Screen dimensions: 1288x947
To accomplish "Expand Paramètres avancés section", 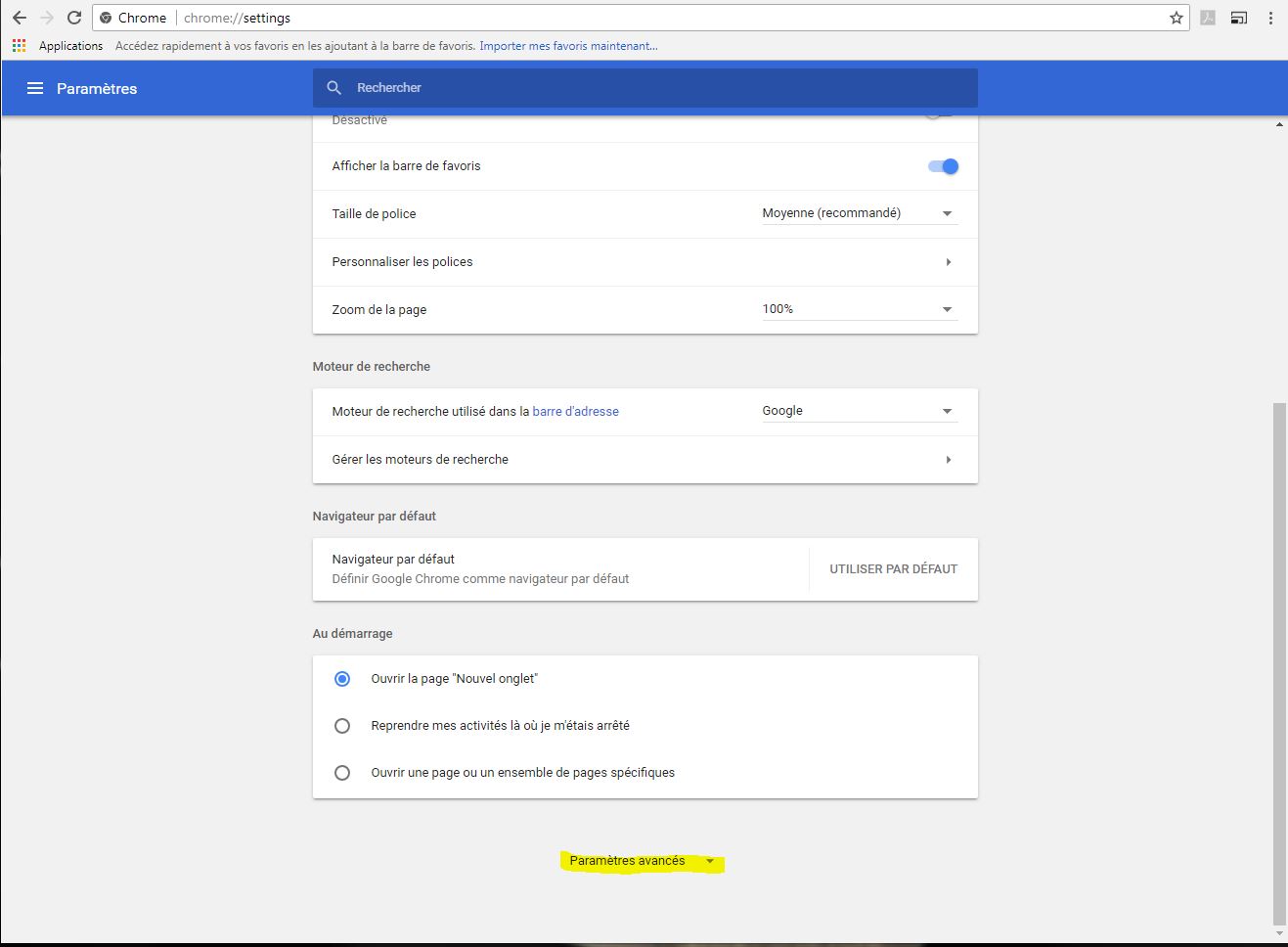I will [641, 861].
